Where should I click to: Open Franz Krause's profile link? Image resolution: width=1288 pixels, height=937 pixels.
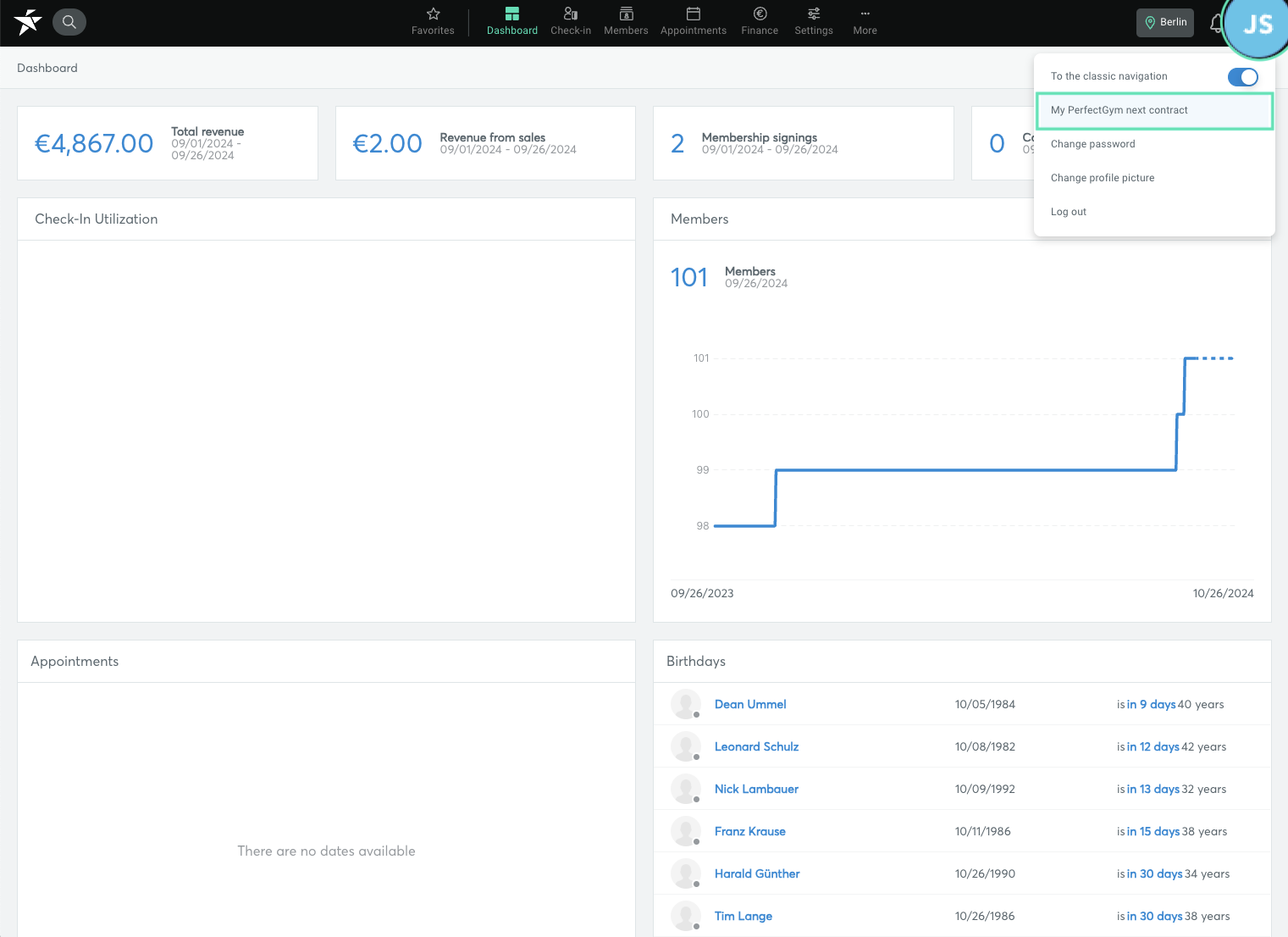pyautogui.click(x=750, y=831)
